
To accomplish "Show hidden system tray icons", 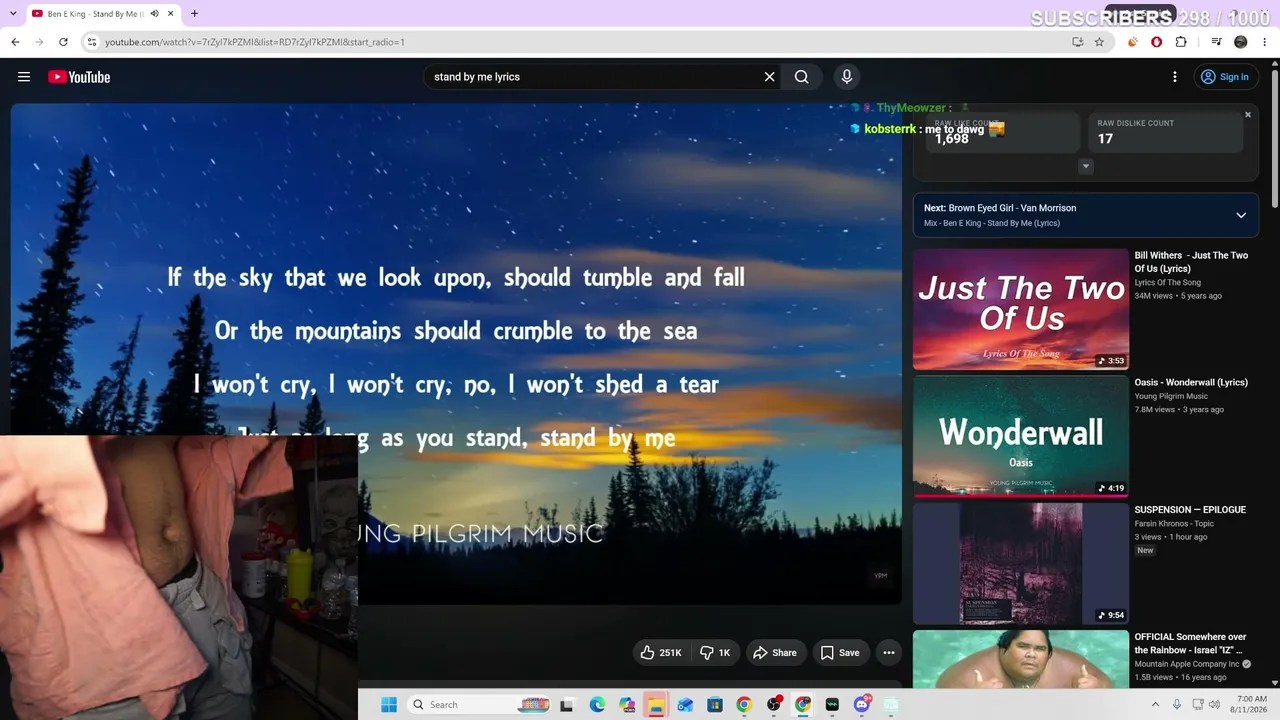I will [x=1155, y=705].
